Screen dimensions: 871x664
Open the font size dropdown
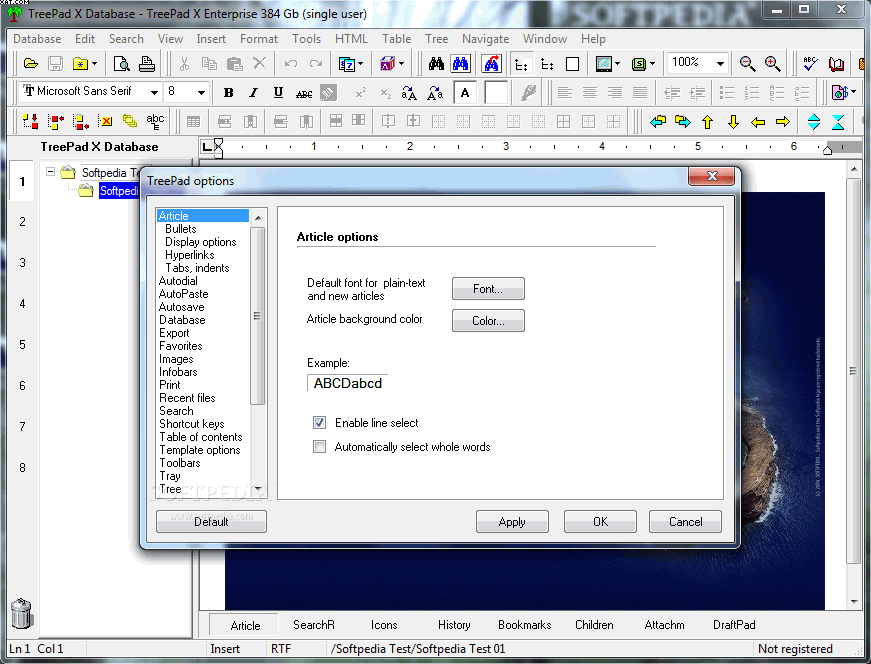pos(201,92)
